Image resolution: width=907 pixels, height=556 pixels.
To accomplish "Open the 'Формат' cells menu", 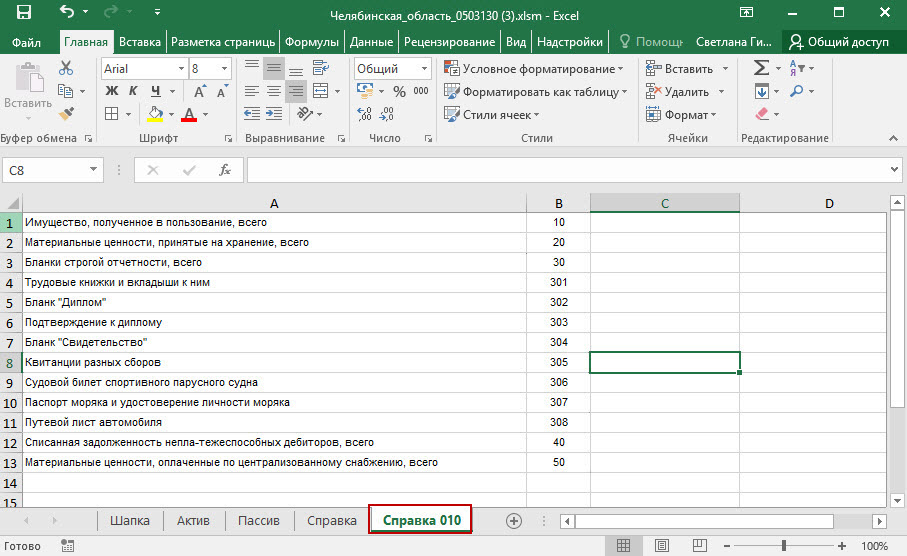I will click(681, 115).
